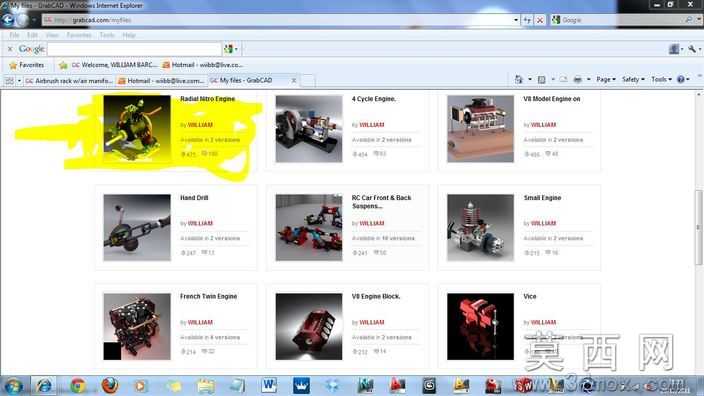Open the Windows Start menu
This screenshot has width=704, height=396.
[x=13, y=386]
